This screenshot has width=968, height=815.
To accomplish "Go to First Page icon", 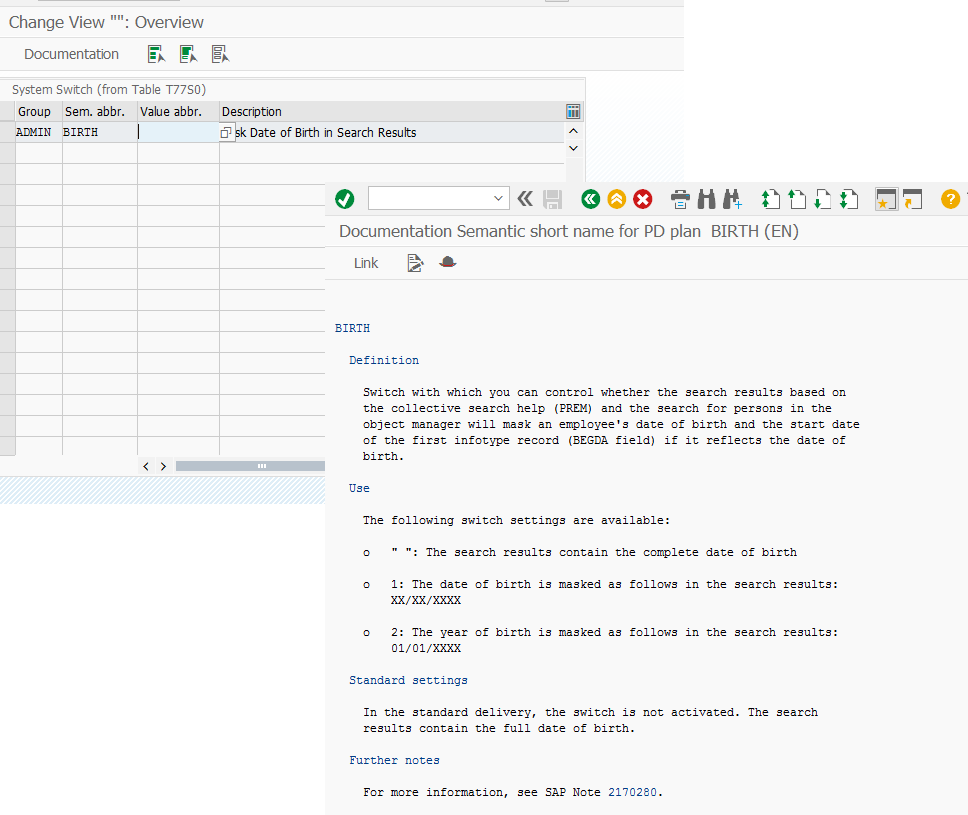I will 770,199.
